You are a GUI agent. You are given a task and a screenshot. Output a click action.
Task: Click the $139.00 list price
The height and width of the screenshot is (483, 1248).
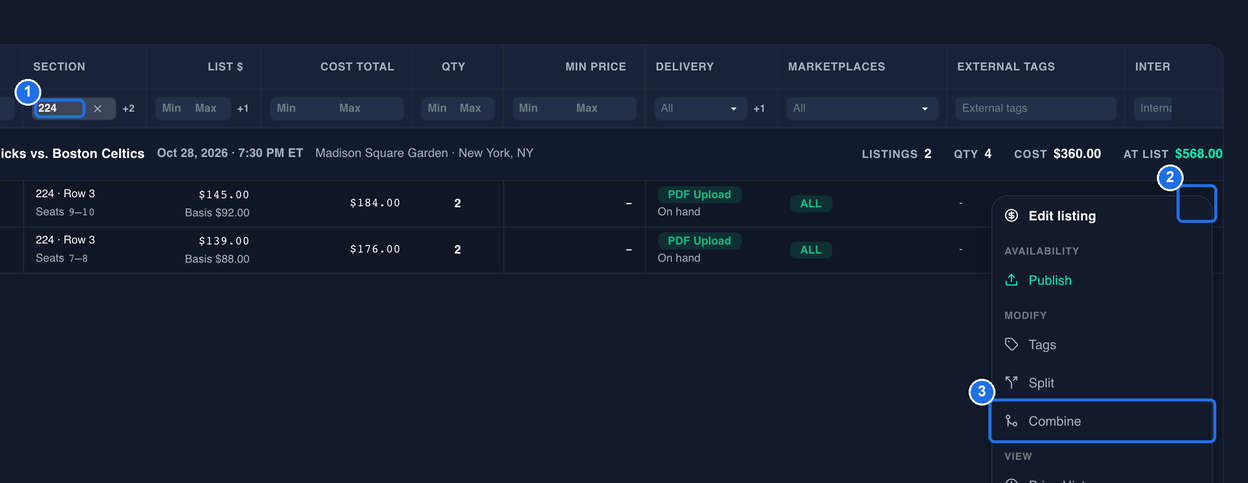[224, 241]
